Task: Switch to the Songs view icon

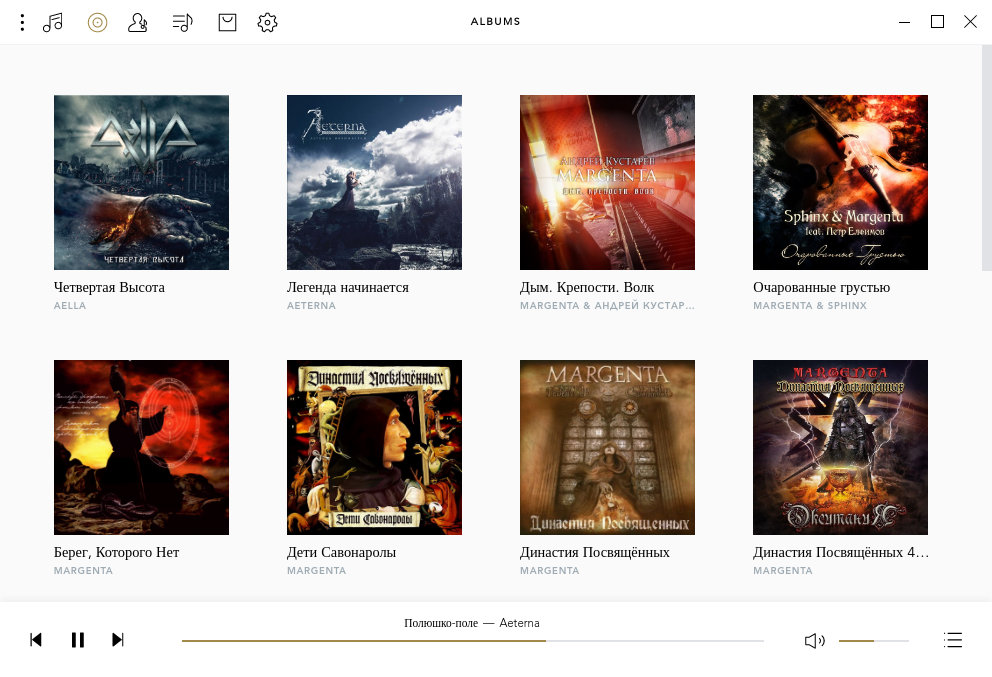Action: coord(53,23)
